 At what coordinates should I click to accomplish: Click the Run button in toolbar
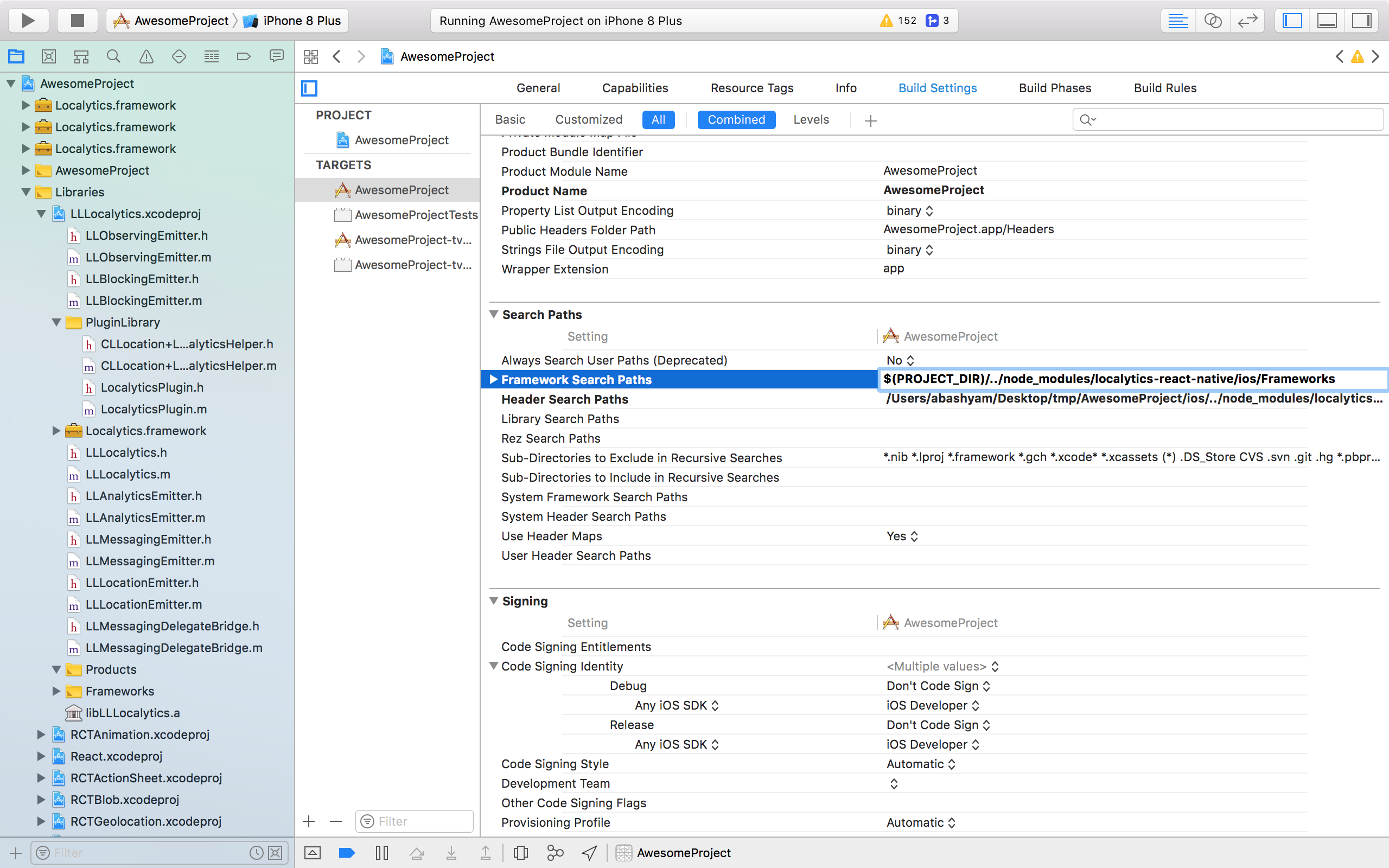tap(29, 21)
